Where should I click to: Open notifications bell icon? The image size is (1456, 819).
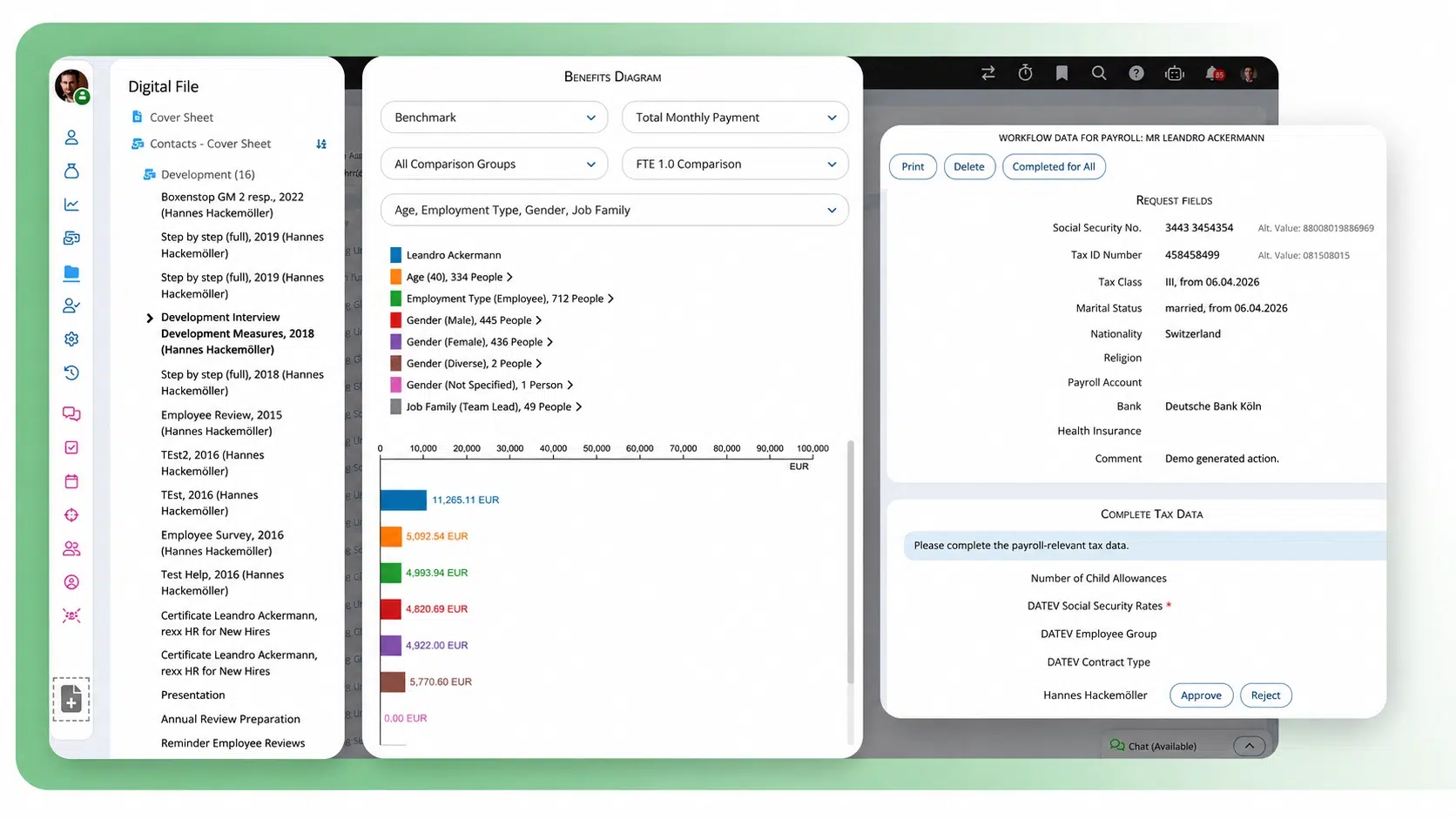pos(1214,73)
